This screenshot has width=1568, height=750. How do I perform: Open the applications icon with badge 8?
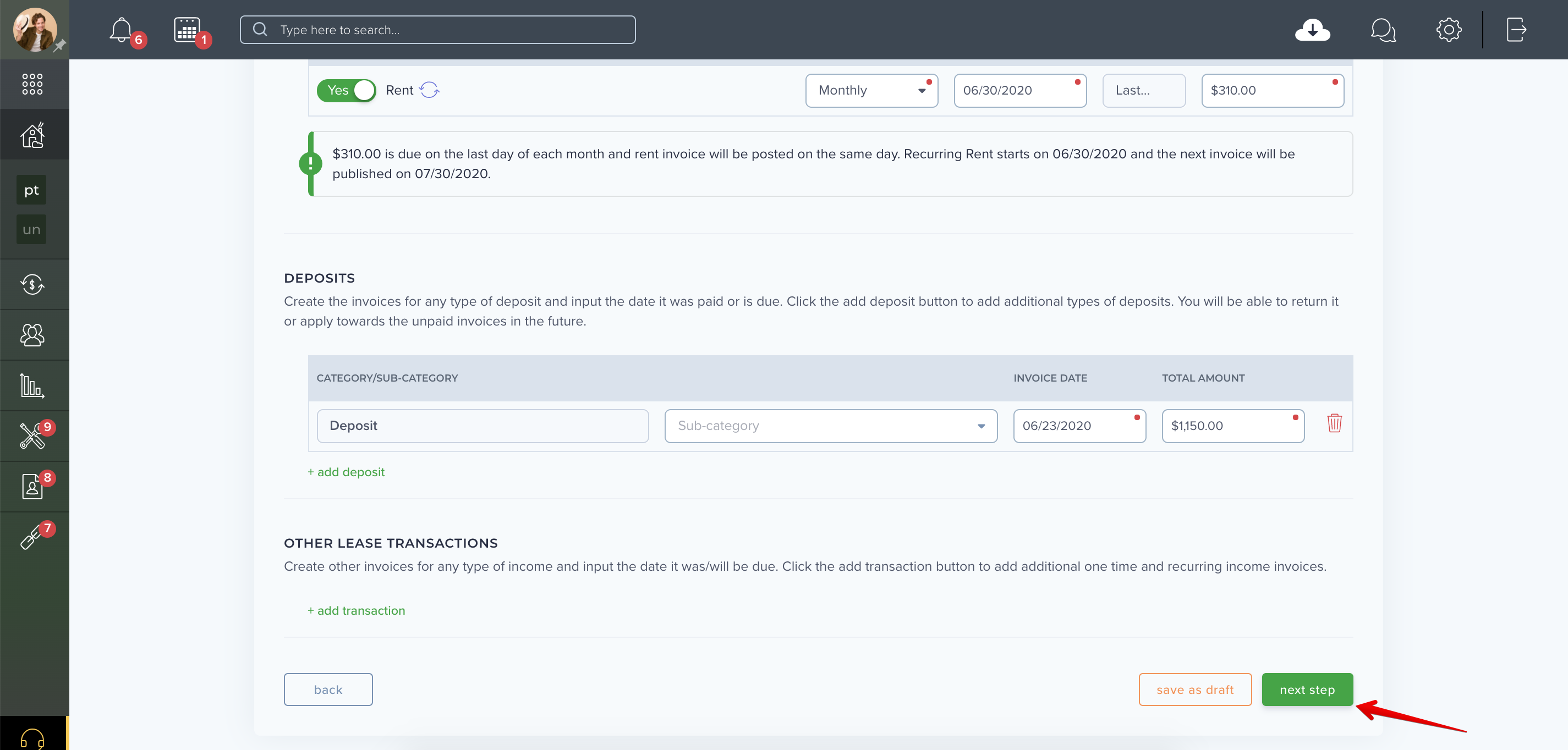click(x=32, y=487)
